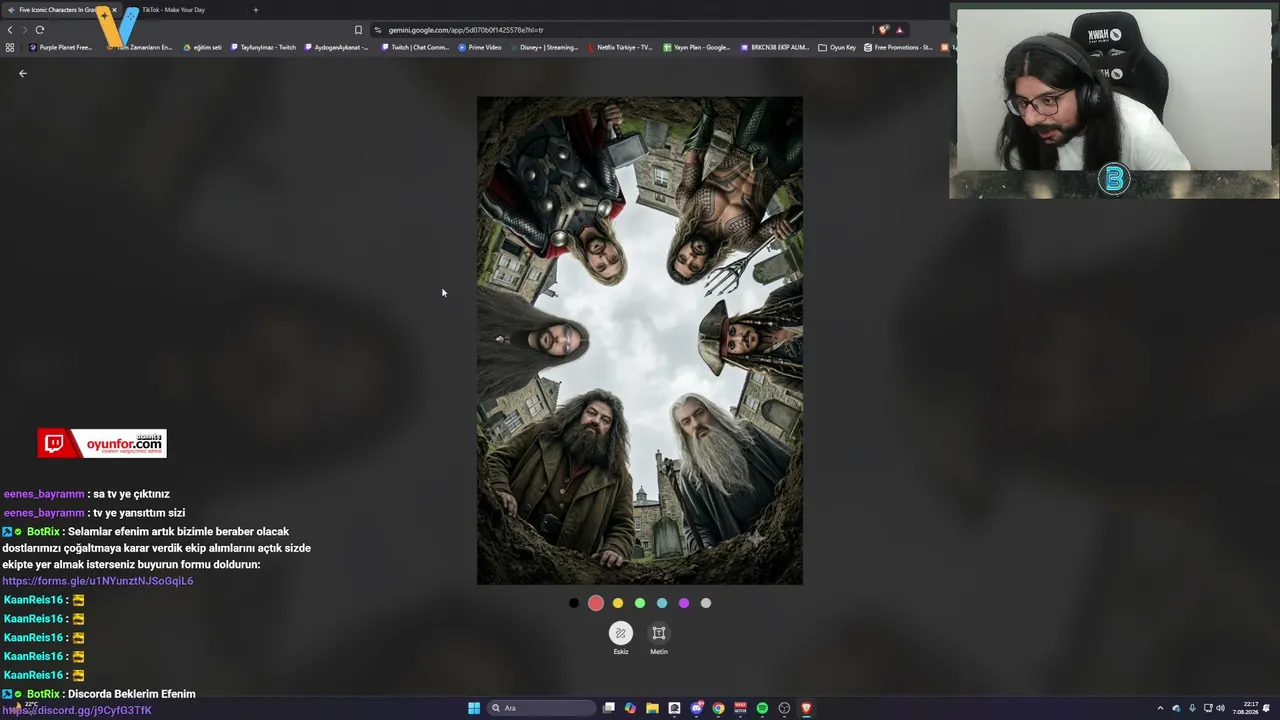The width and height of the screenshot is (1280, 720).
Task: Open the Free Promotions bookmark
Action: point(898,47)
